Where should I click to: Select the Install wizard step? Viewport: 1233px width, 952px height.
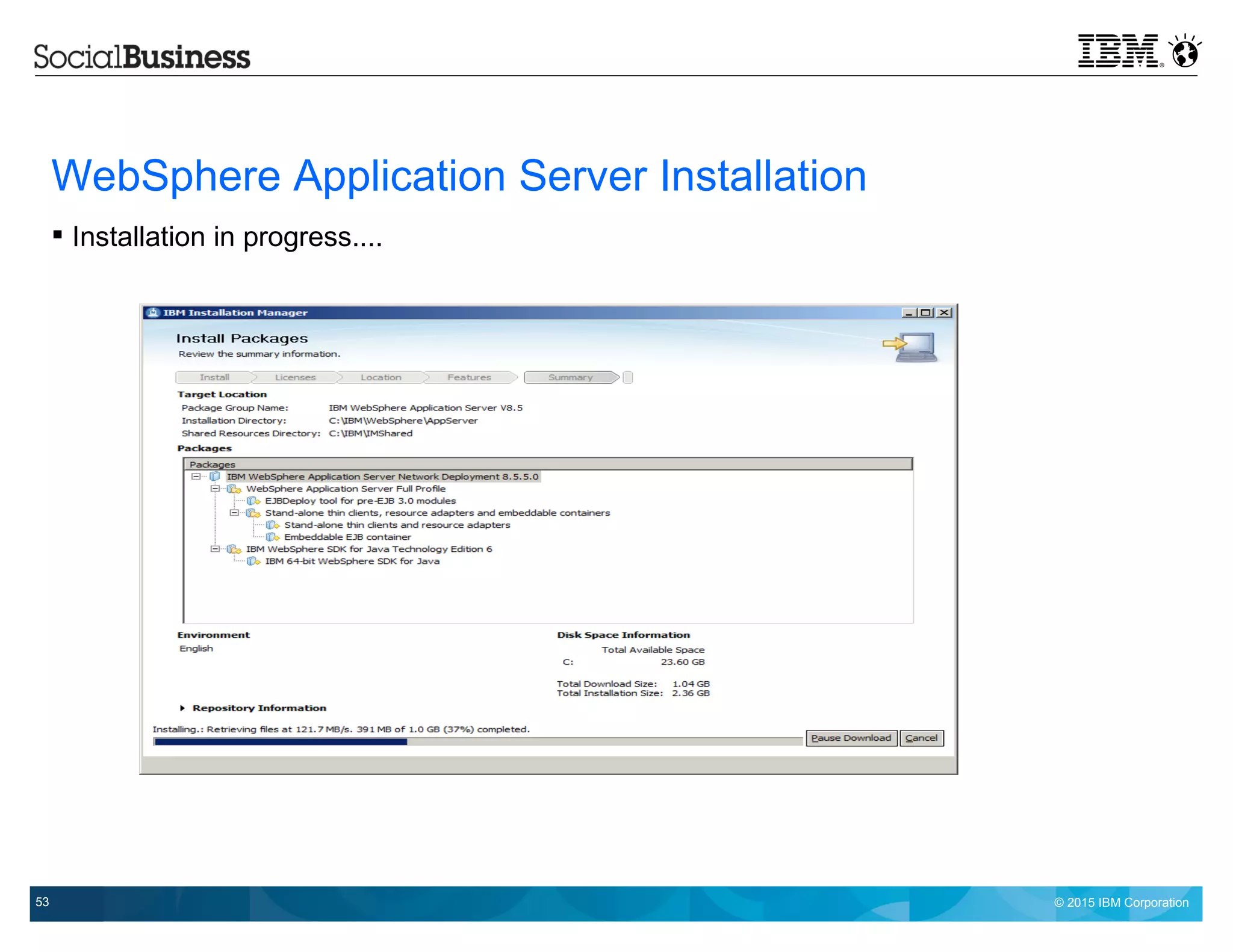click(214, 377)
